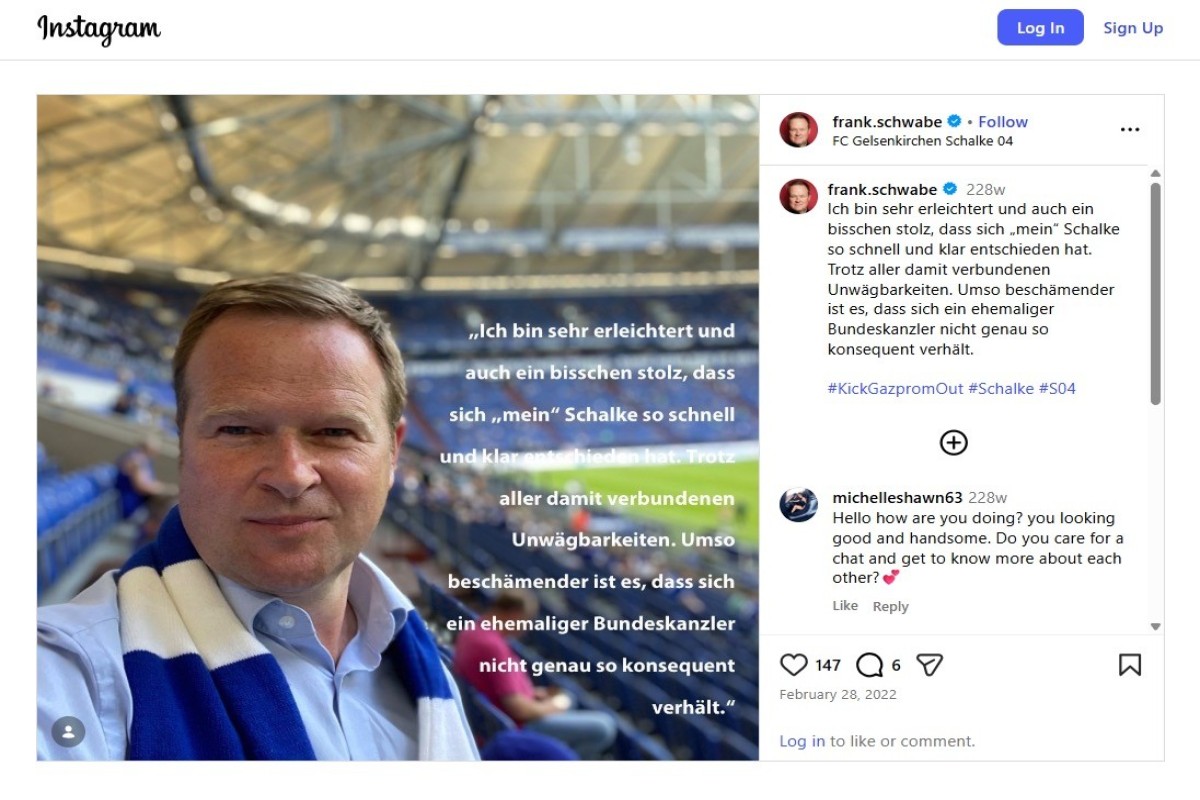This screenshot has height=800, width=1200.
Task: Open Instagram home via logo
Action: [x=99, y=29]
